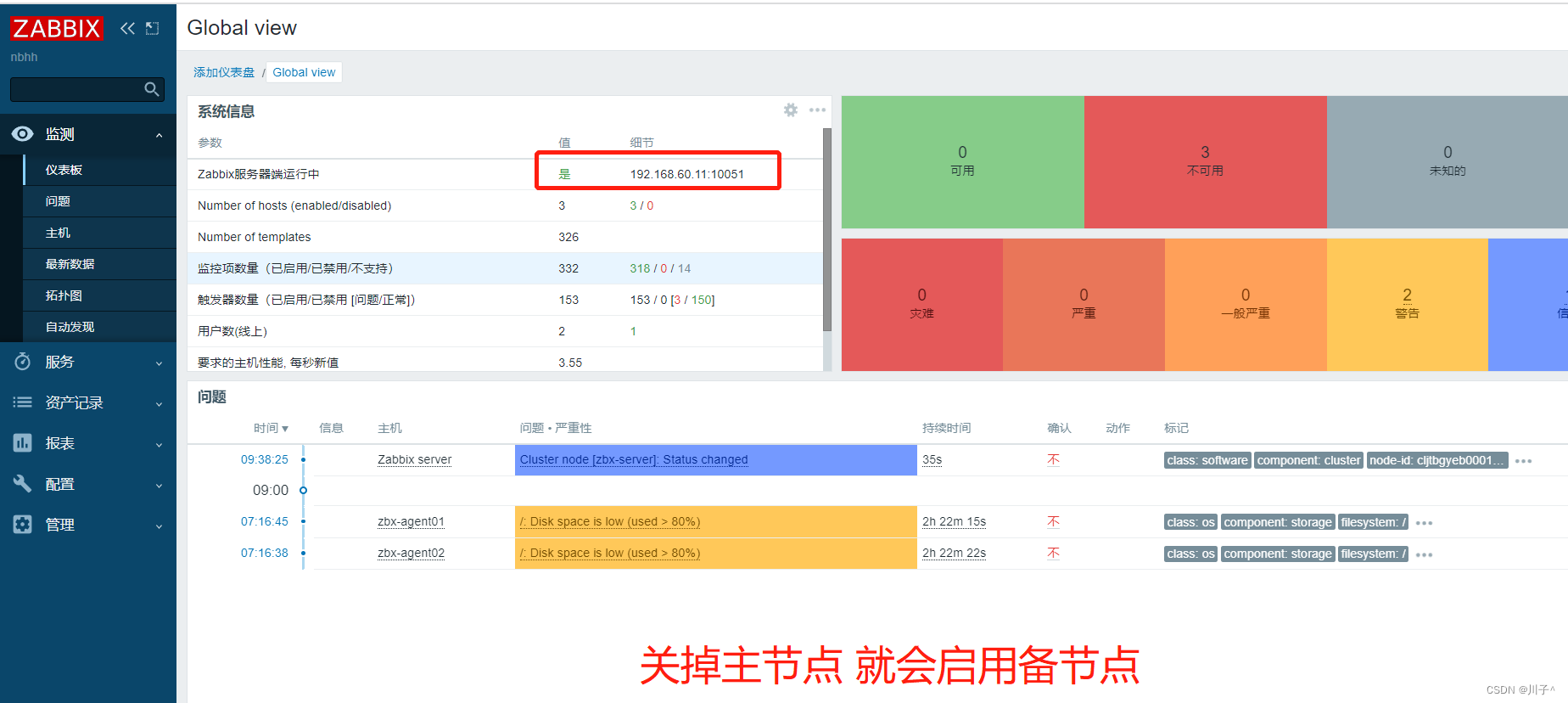Collapse the 监测 menu section

[x=88, y=134]
